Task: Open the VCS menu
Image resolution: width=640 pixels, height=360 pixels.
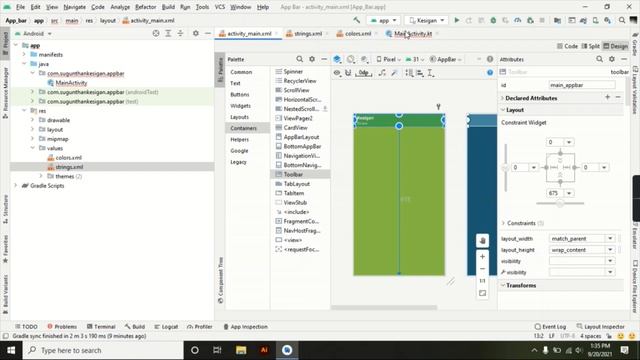Action: coord(220,7)
